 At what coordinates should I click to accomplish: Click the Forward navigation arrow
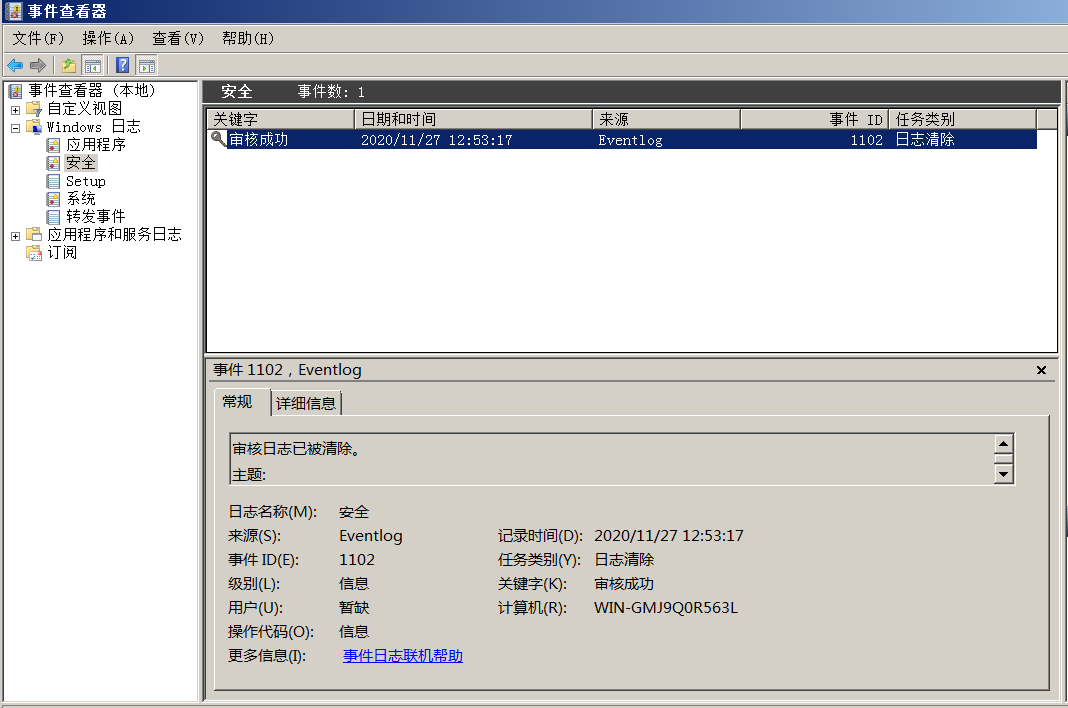coord(38,65)
